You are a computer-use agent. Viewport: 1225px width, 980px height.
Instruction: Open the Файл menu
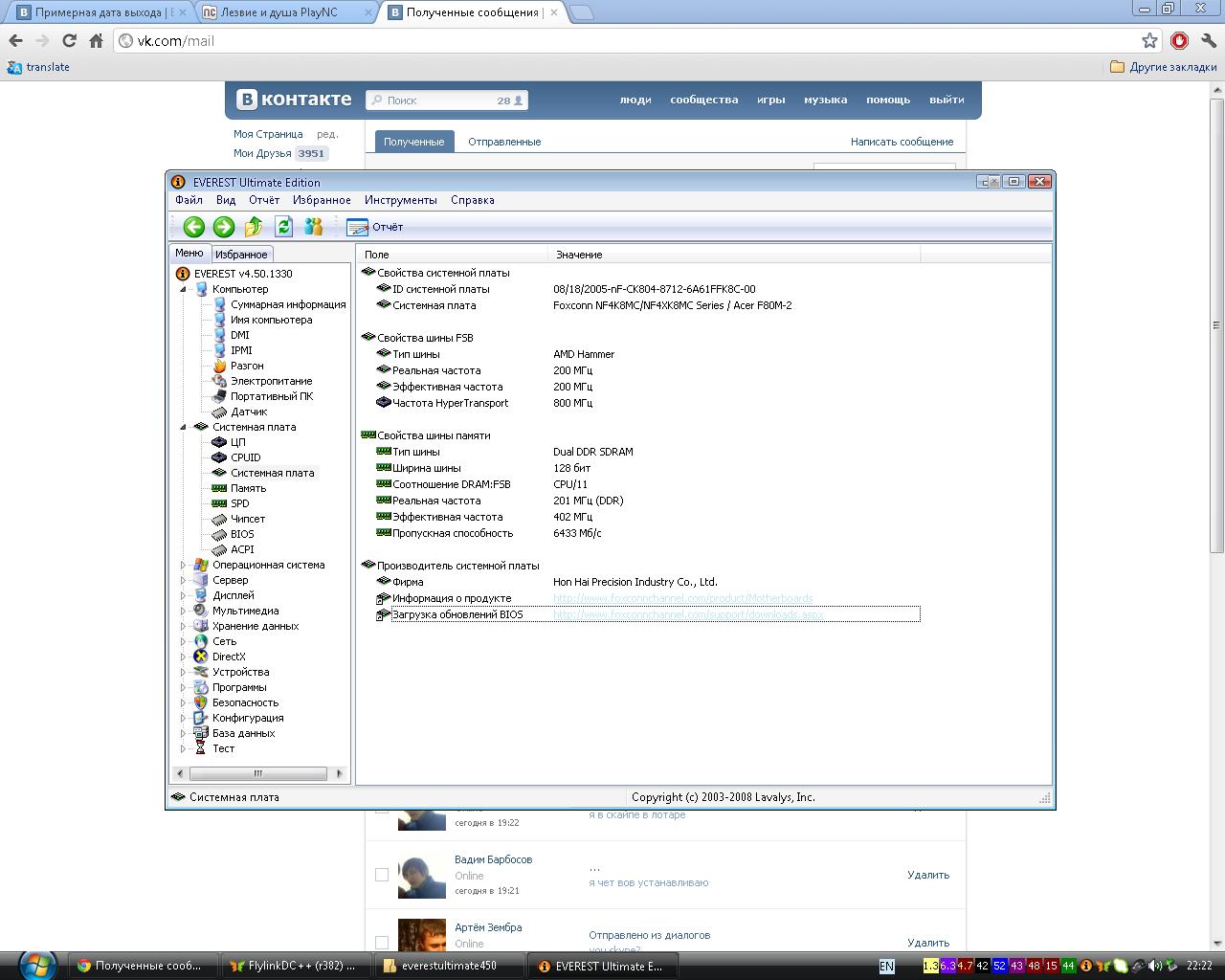coord(189,200)
